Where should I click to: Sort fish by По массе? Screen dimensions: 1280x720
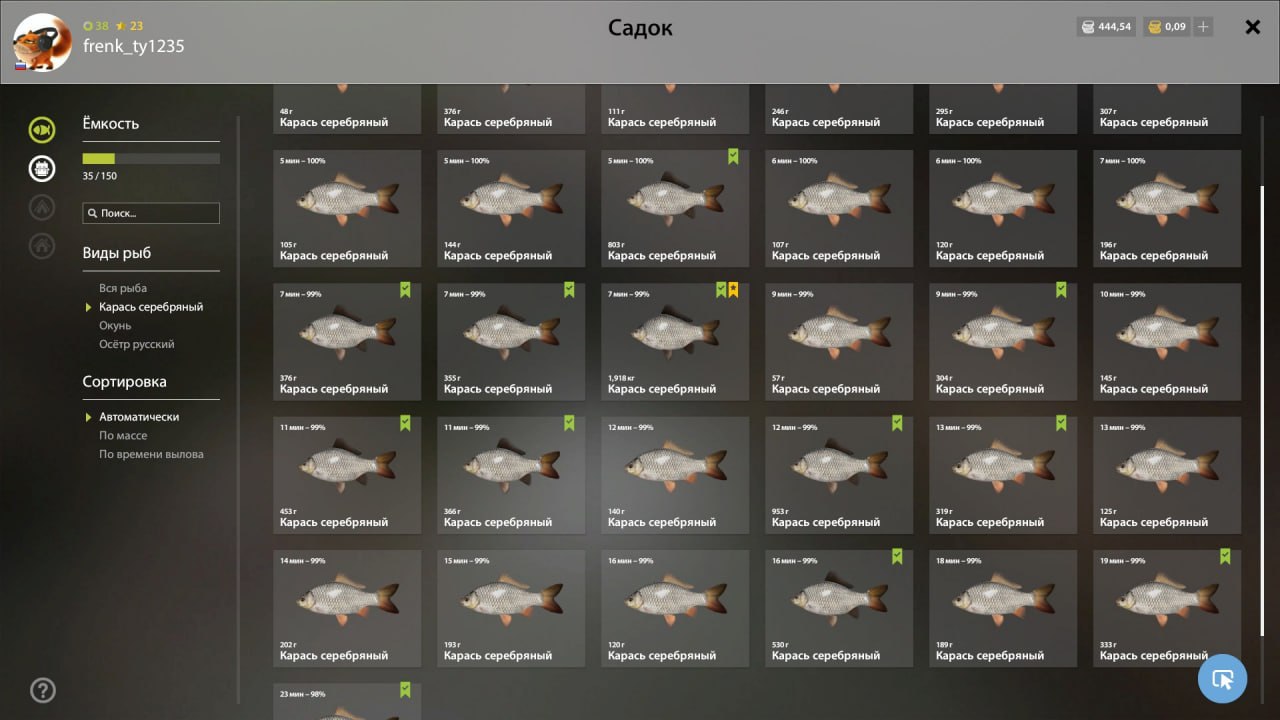pyautogui.click(x=123, y=436)
